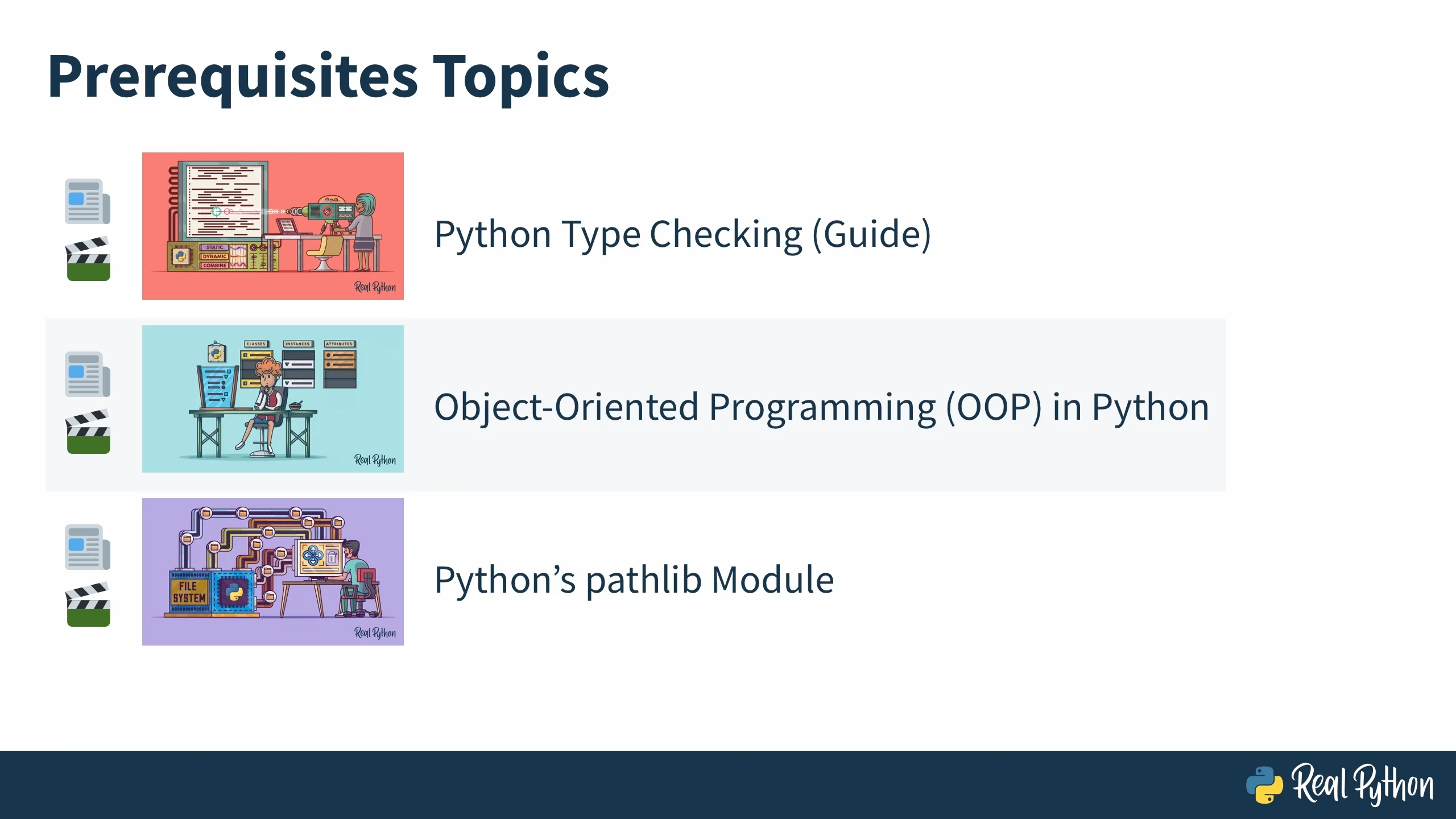Click Real Python watermark on red thumbnail
The height and width of the screenshot is (819, 1456).
(375, 287)
